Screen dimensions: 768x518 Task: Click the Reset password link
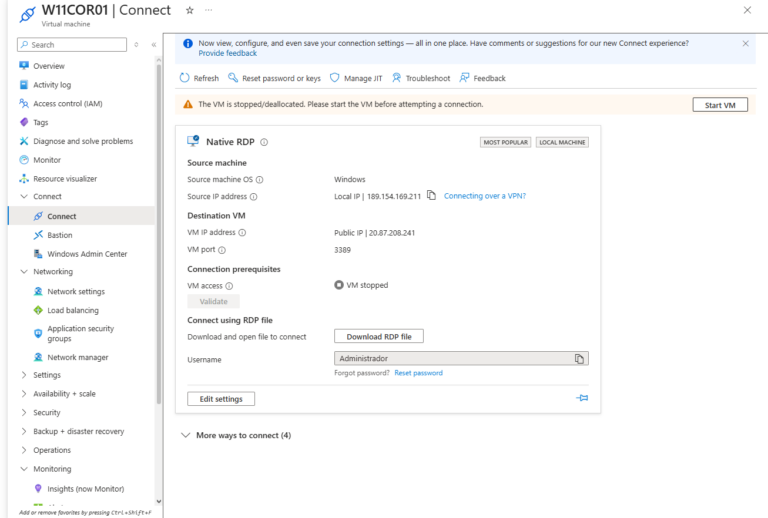418,373
